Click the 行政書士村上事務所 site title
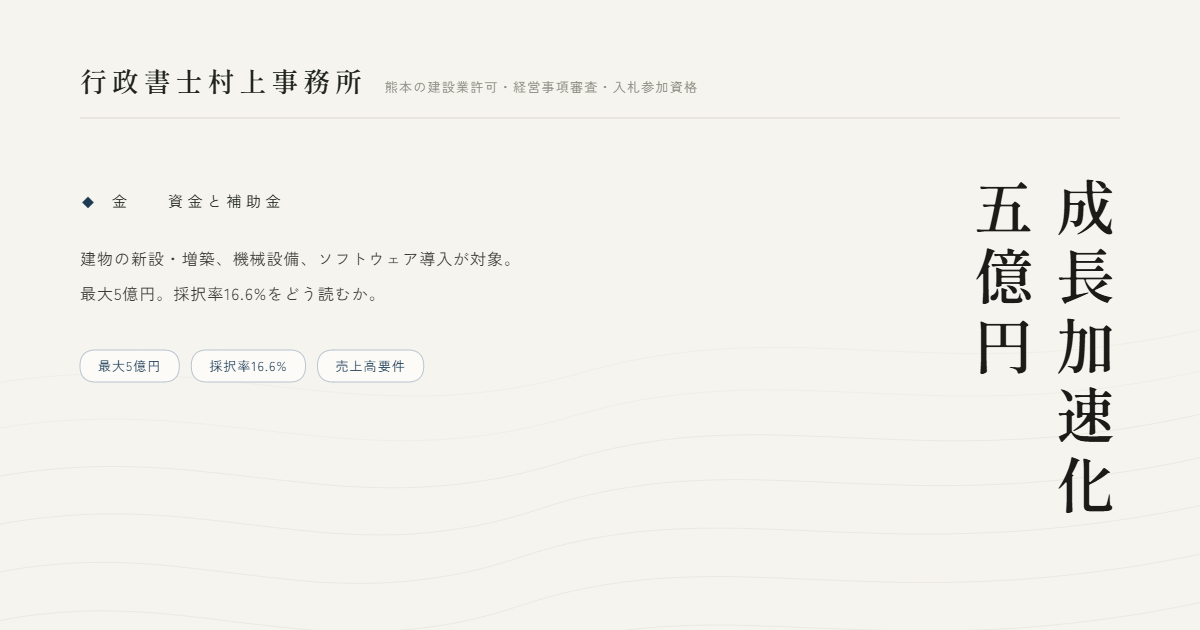 [x=221, y=83]
